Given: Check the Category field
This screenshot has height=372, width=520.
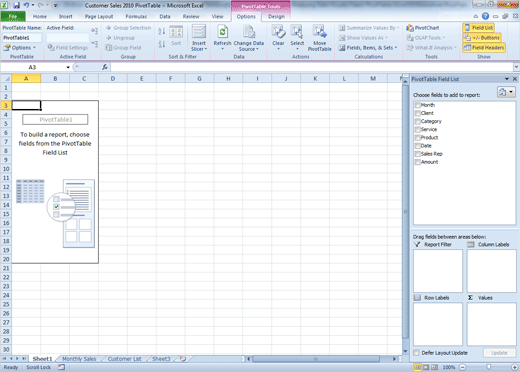Looking at the screenshot, I should click(417, 121).
